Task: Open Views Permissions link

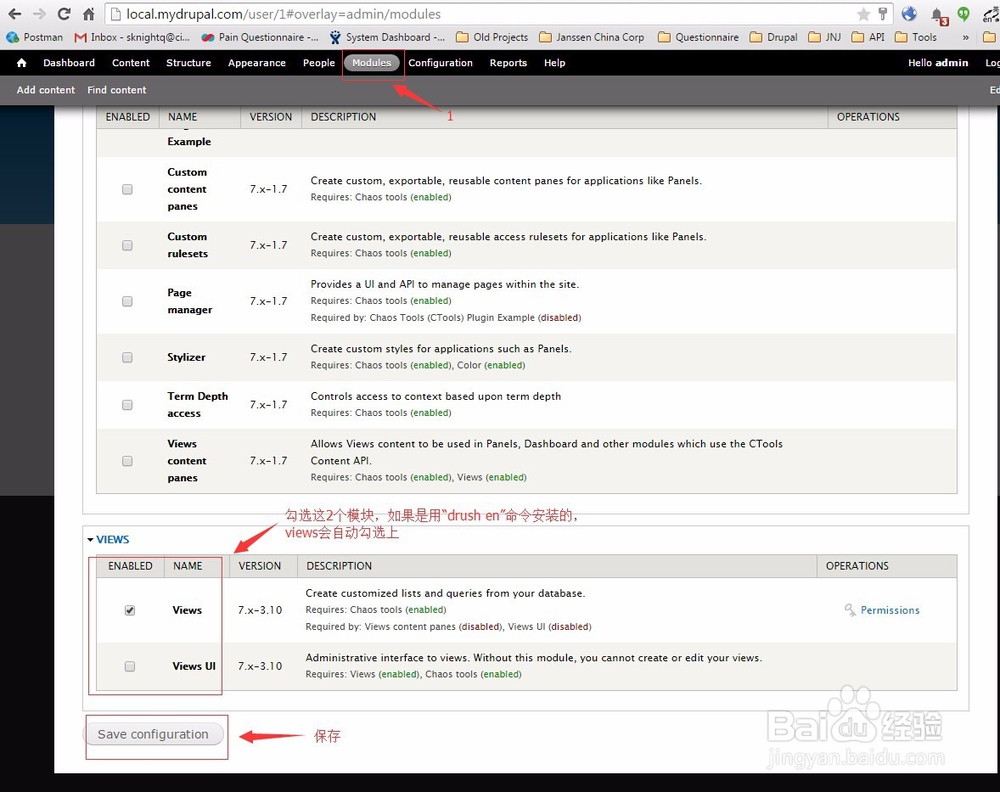Action: pos(890,610)
